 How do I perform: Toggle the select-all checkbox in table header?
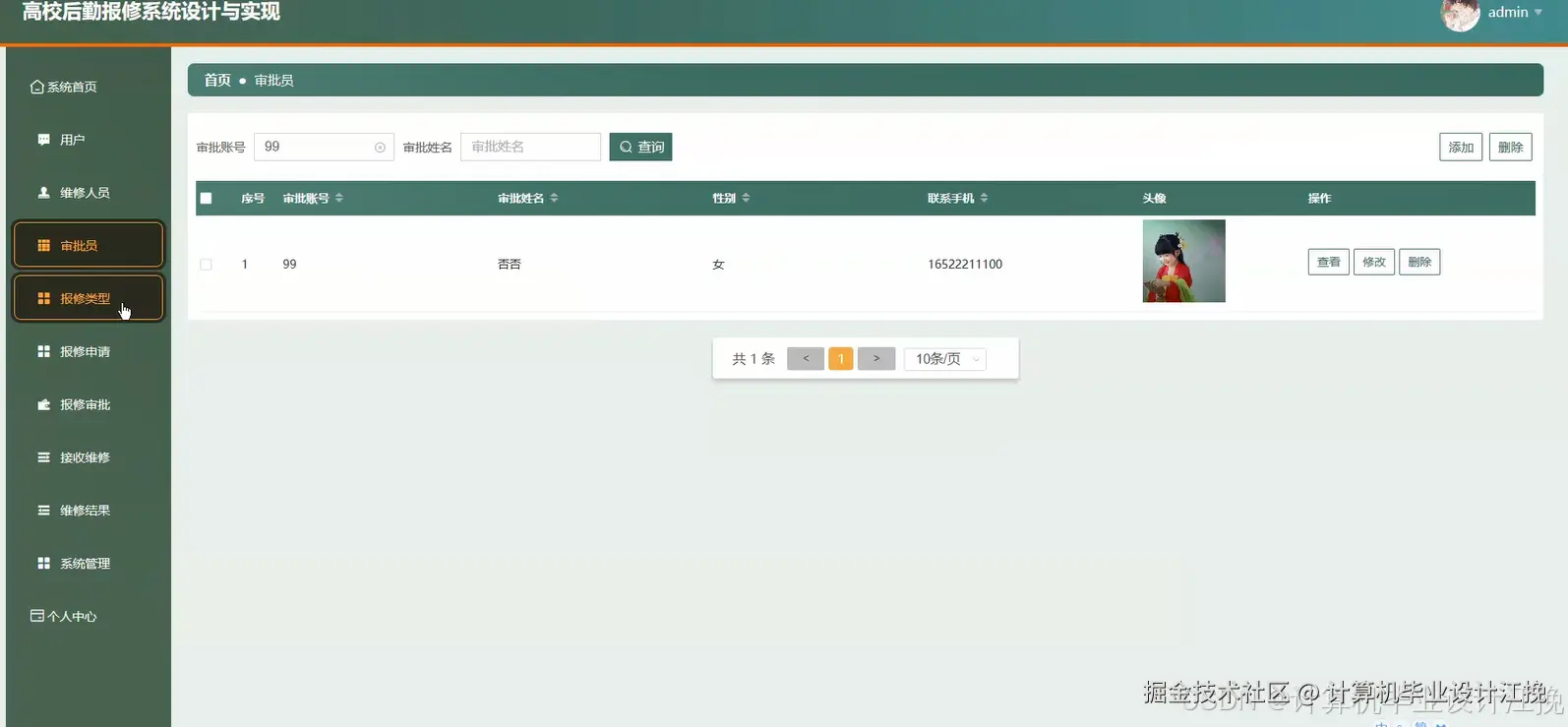[206, 198]
